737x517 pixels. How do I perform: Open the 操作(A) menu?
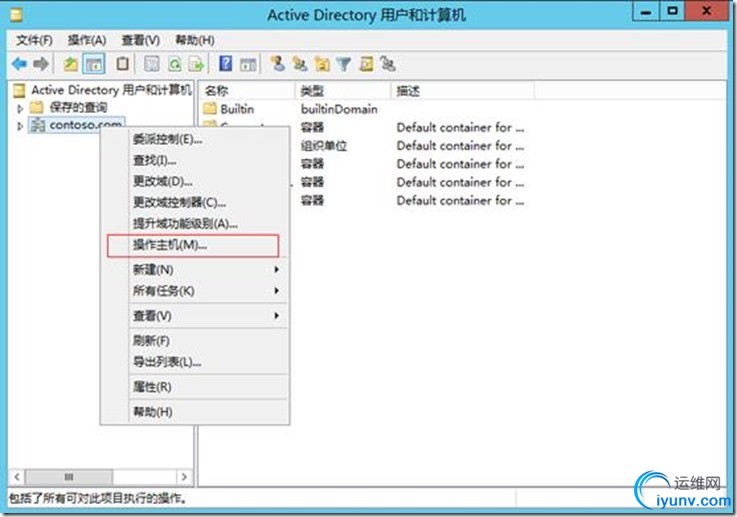pyautogui.click(x=86, y=40)
